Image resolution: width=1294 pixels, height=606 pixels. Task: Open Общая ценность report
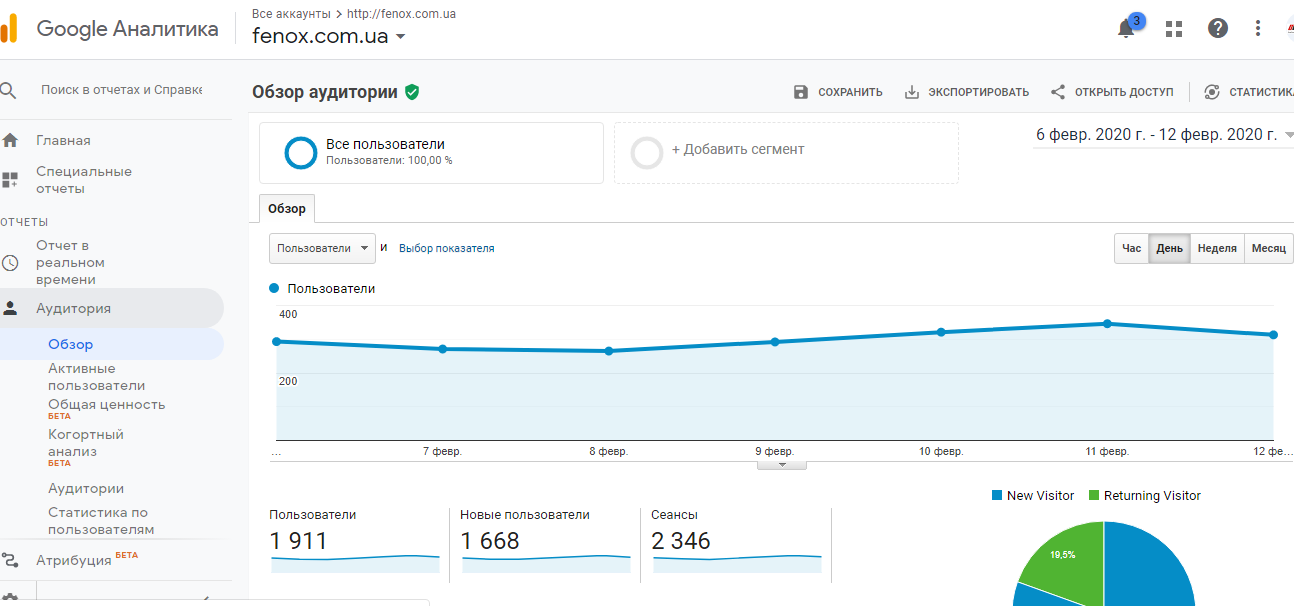107,405
